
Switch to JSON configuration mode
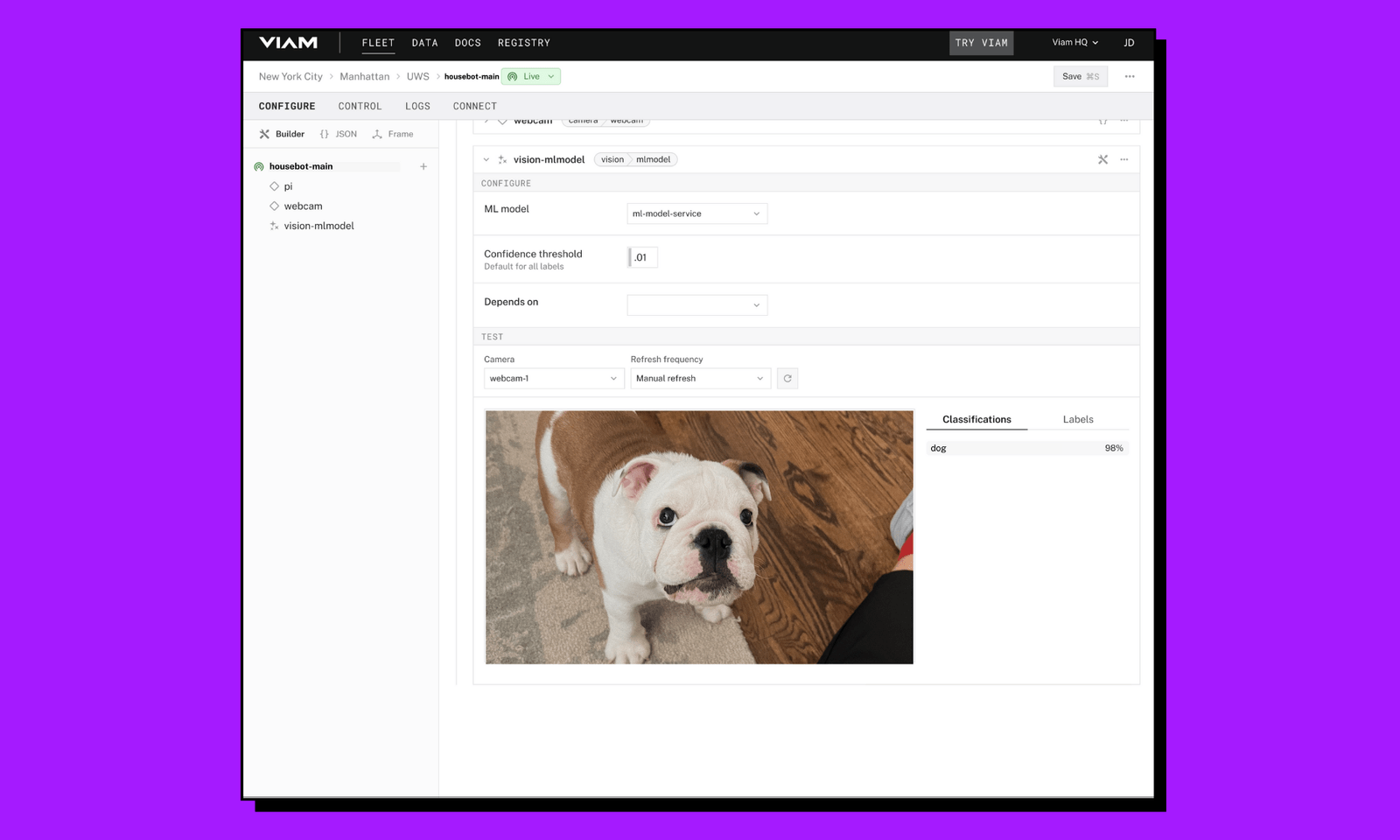point(339,133)
